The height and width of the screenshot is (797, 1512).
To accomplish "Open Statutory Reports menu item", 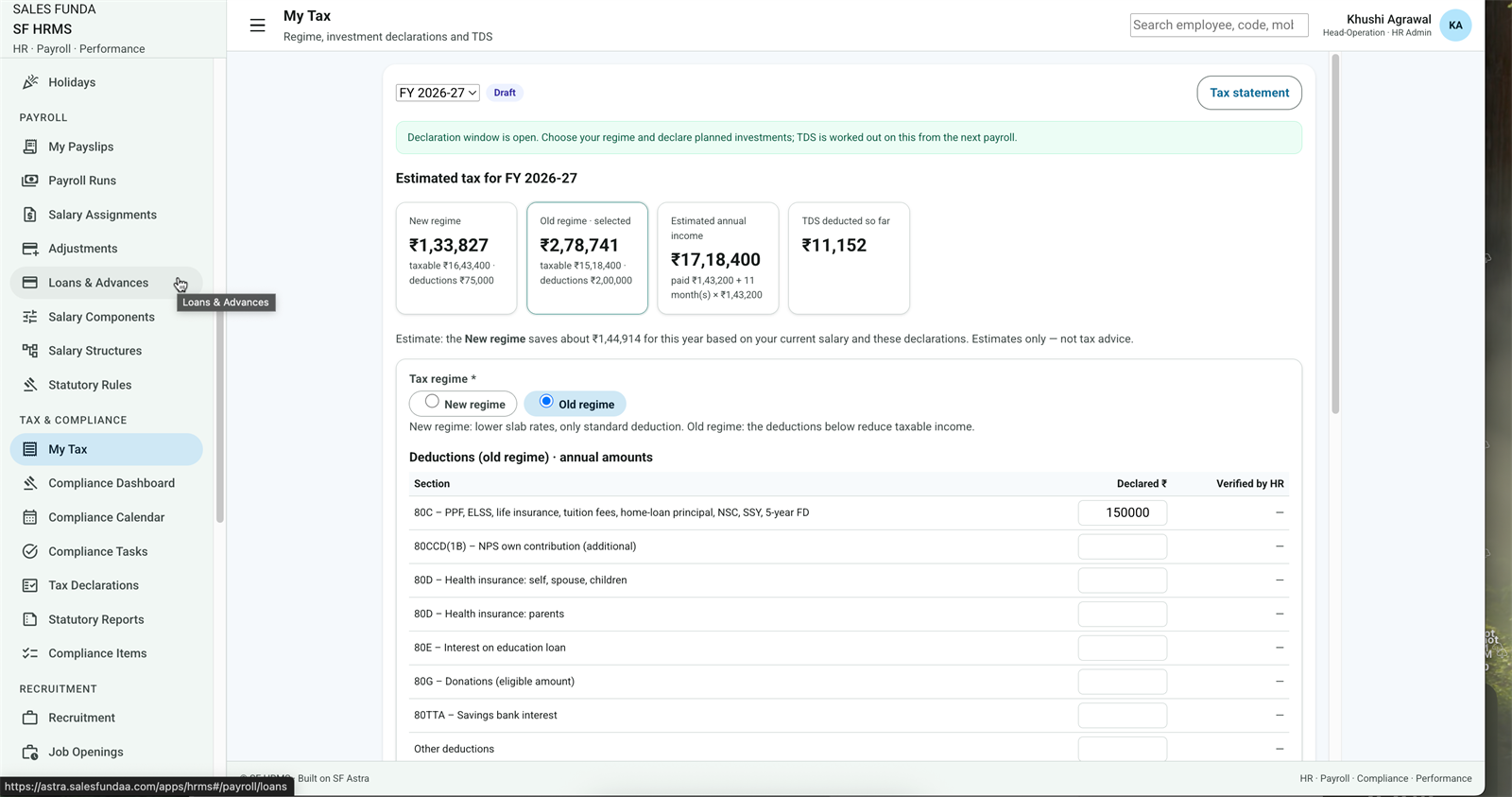I will (107, 619).
